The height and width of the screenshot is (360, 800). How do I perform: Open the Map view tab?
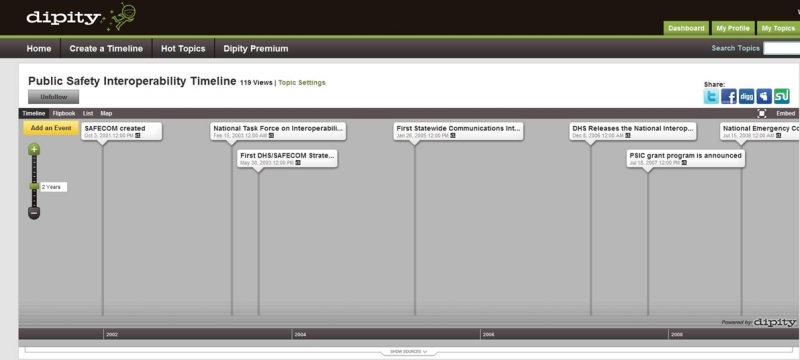[x=106, y=114]
